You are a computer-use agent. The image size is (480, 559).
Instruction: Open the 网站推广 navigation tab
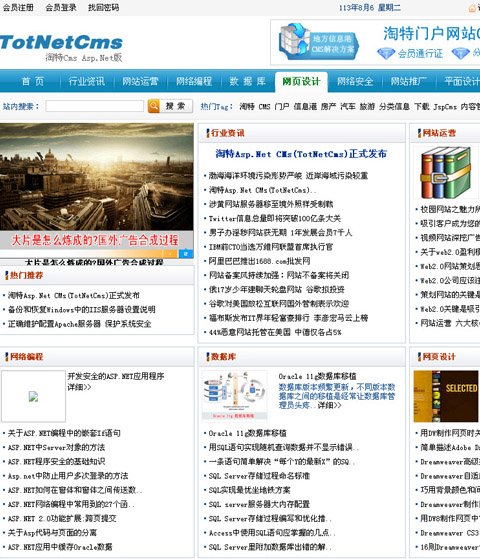pyautogui.click(x=409, y=81)
